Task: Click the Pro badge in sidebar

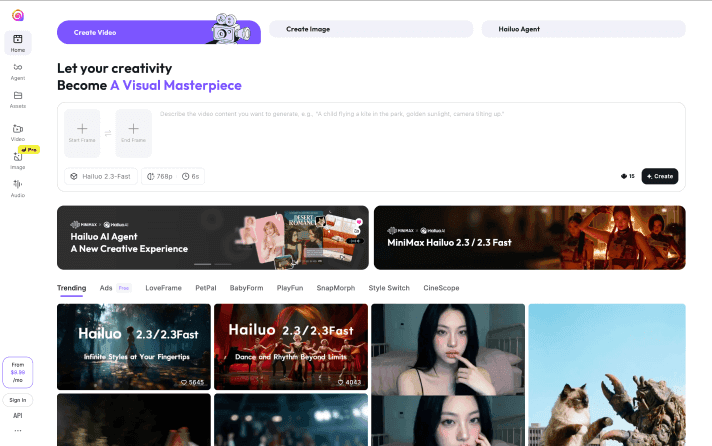Action: 29,149
